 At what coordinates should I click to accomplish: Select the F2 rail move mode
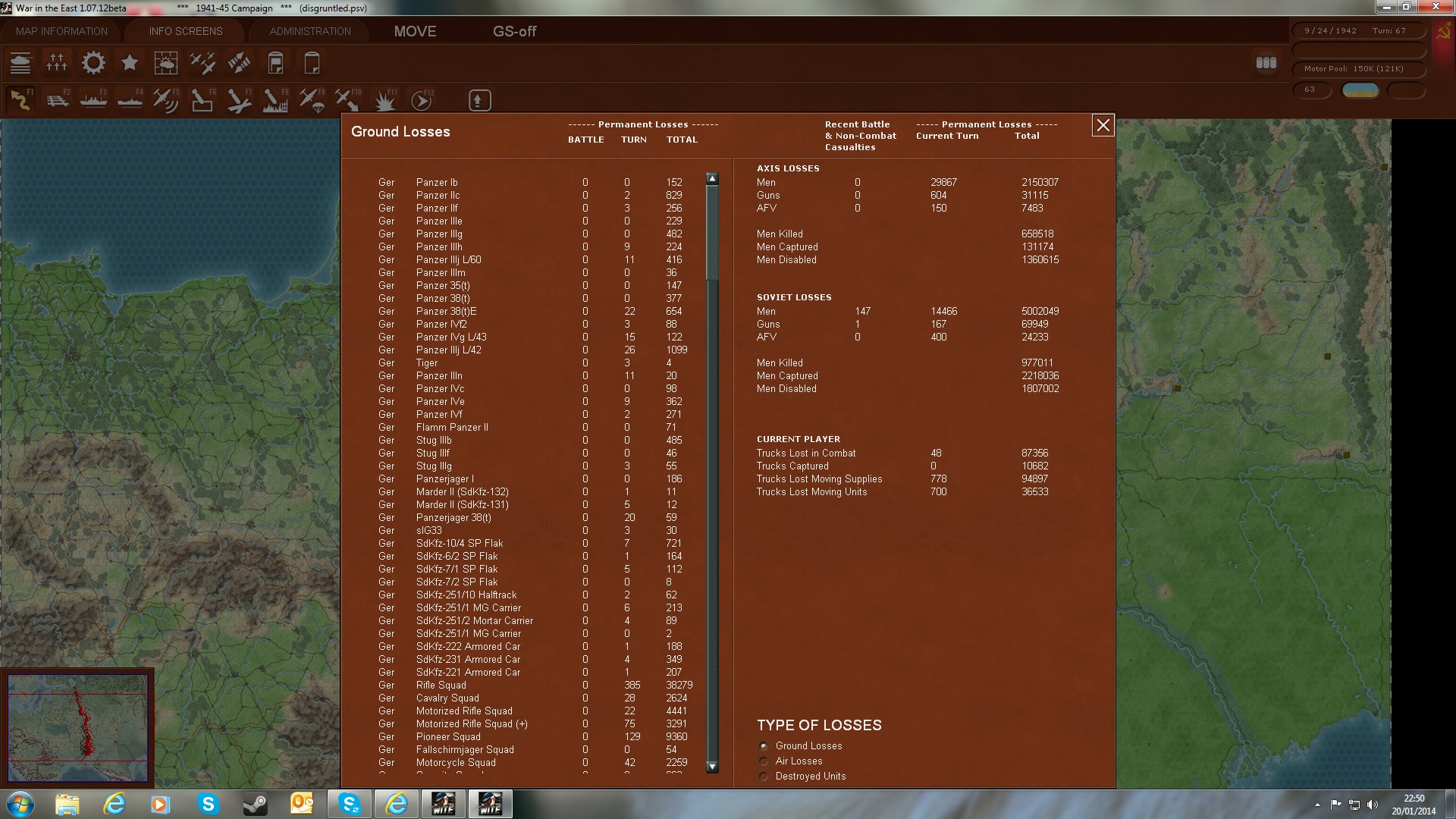tap(57, 100)
